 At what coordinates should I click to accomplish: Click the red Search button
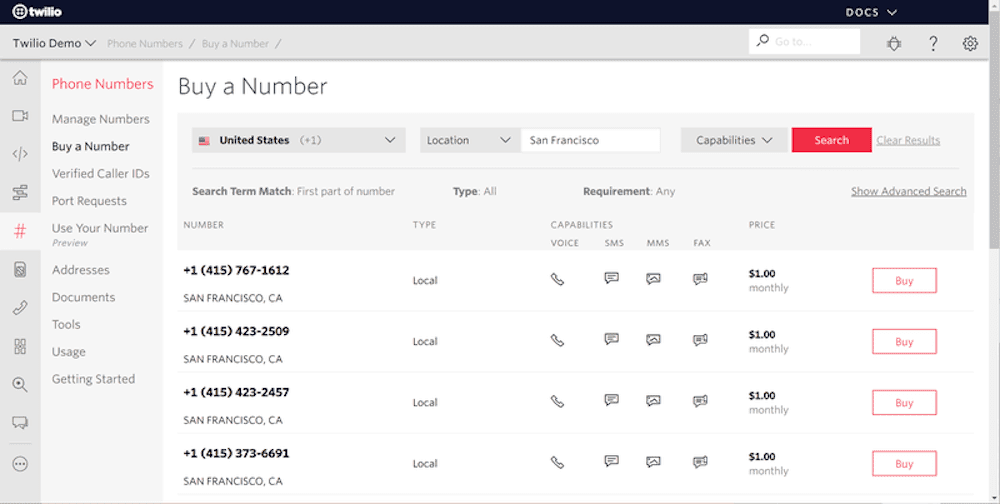832,140
